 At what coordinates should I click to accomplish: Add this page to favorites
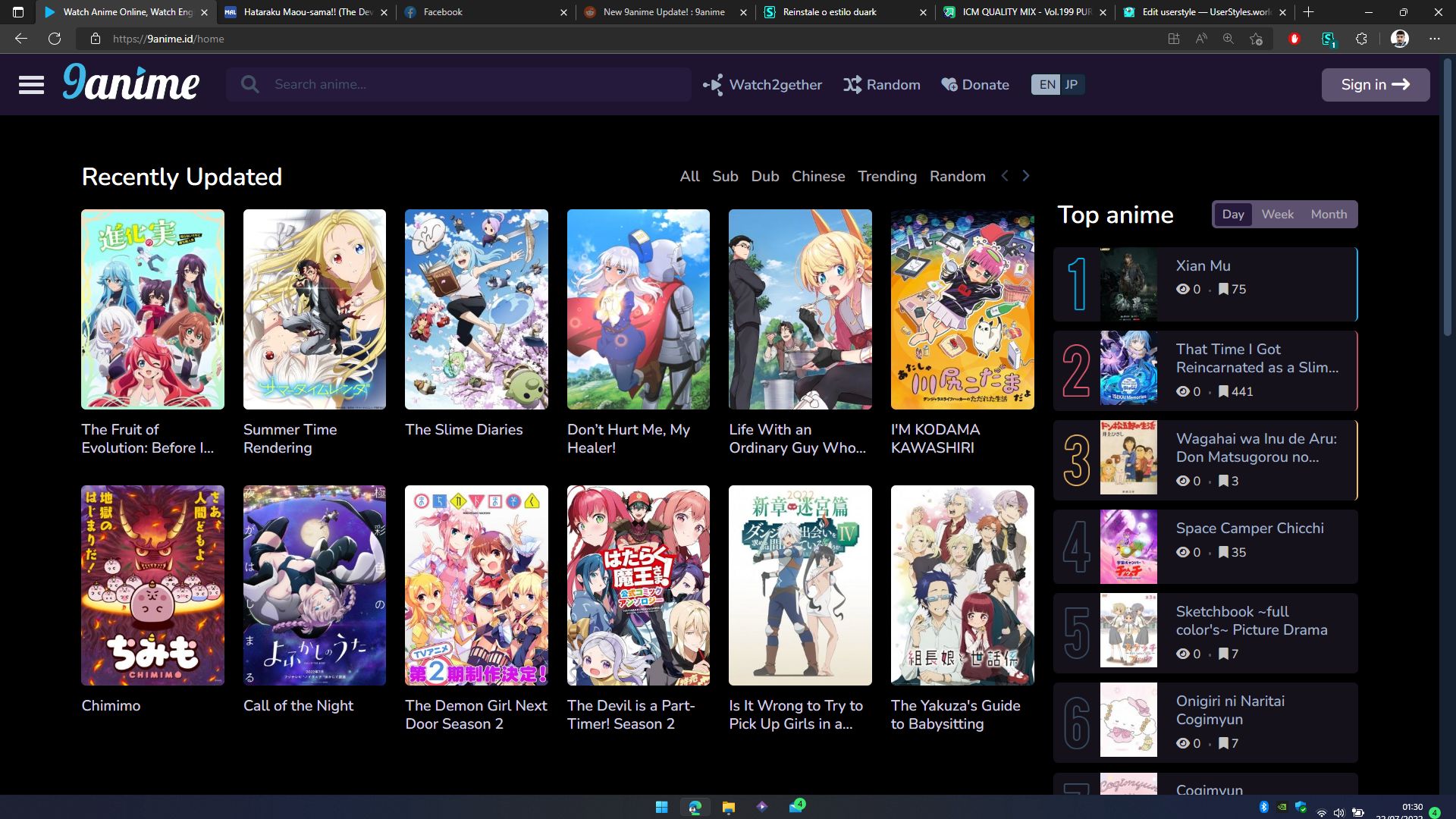tap(1256, 39)
